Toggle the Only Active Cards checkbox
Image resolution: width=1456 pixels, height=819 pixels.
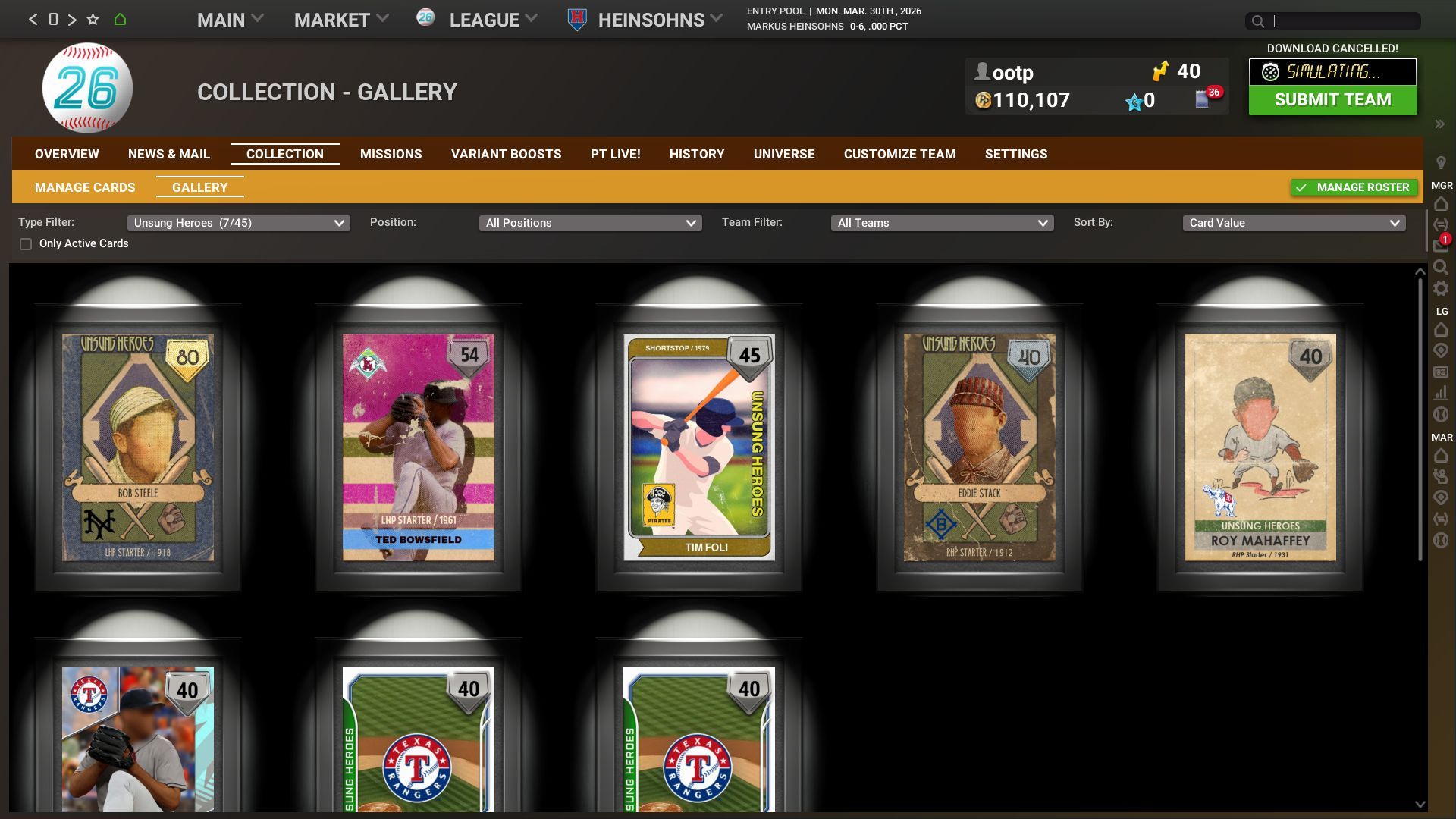pos(26,244)
